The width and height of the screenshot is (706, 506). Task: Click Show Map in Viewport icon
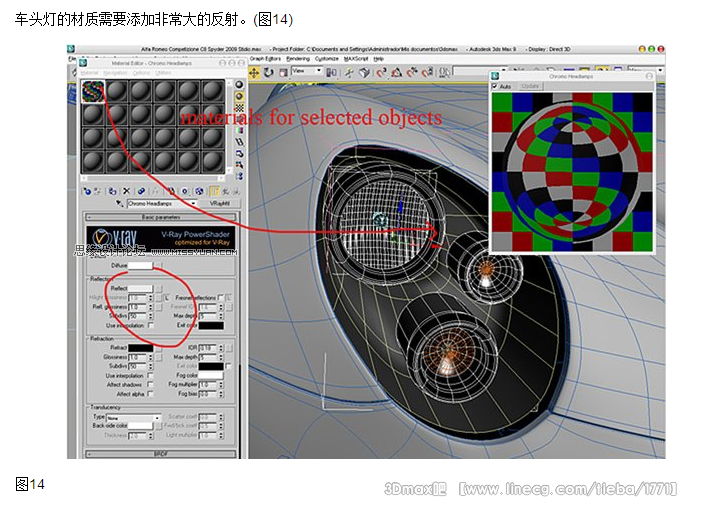[x=199, y=191]
